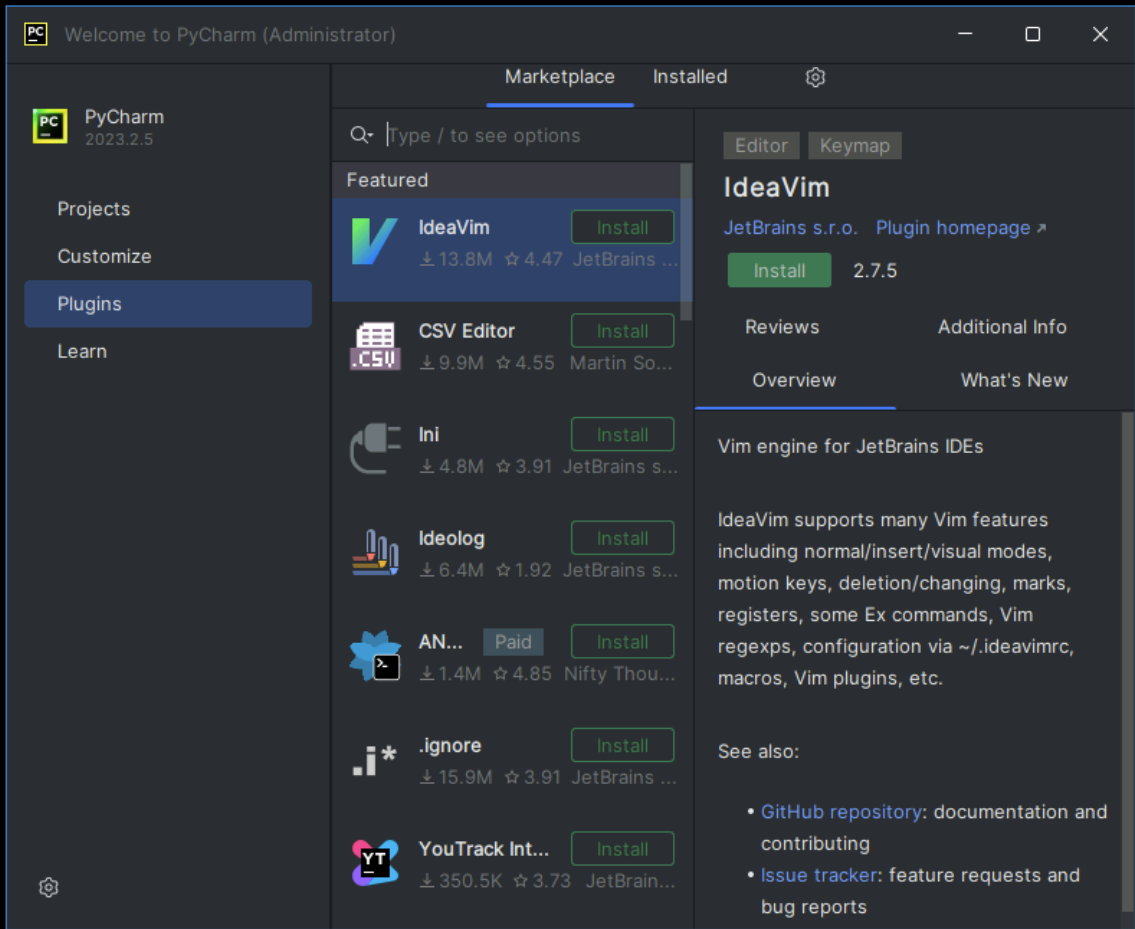Minimize the Welcome to PyCharm window
1135x929 pixels.
965,34
